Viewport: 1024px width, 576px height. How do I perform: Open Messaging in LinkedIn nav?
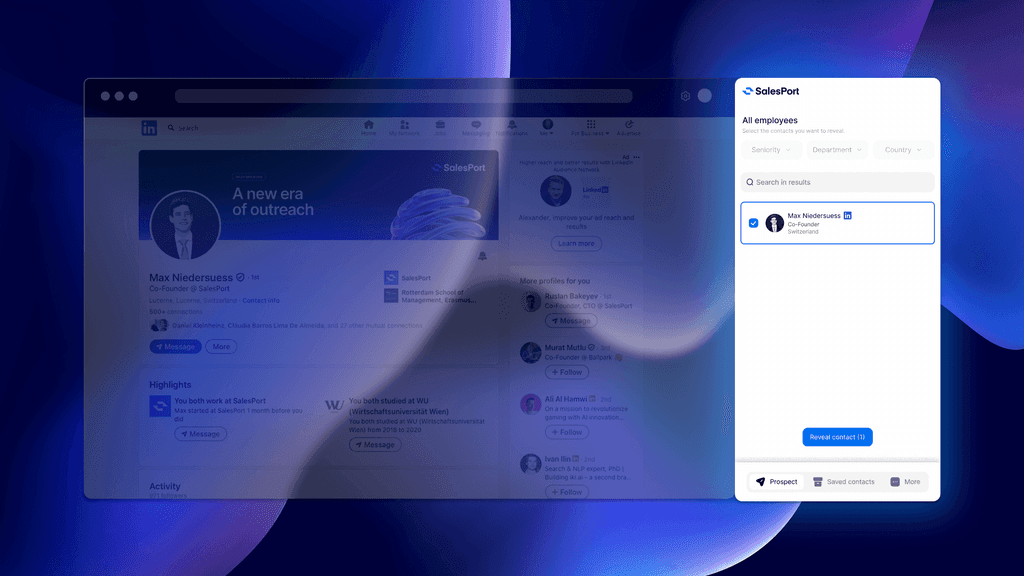475,128
